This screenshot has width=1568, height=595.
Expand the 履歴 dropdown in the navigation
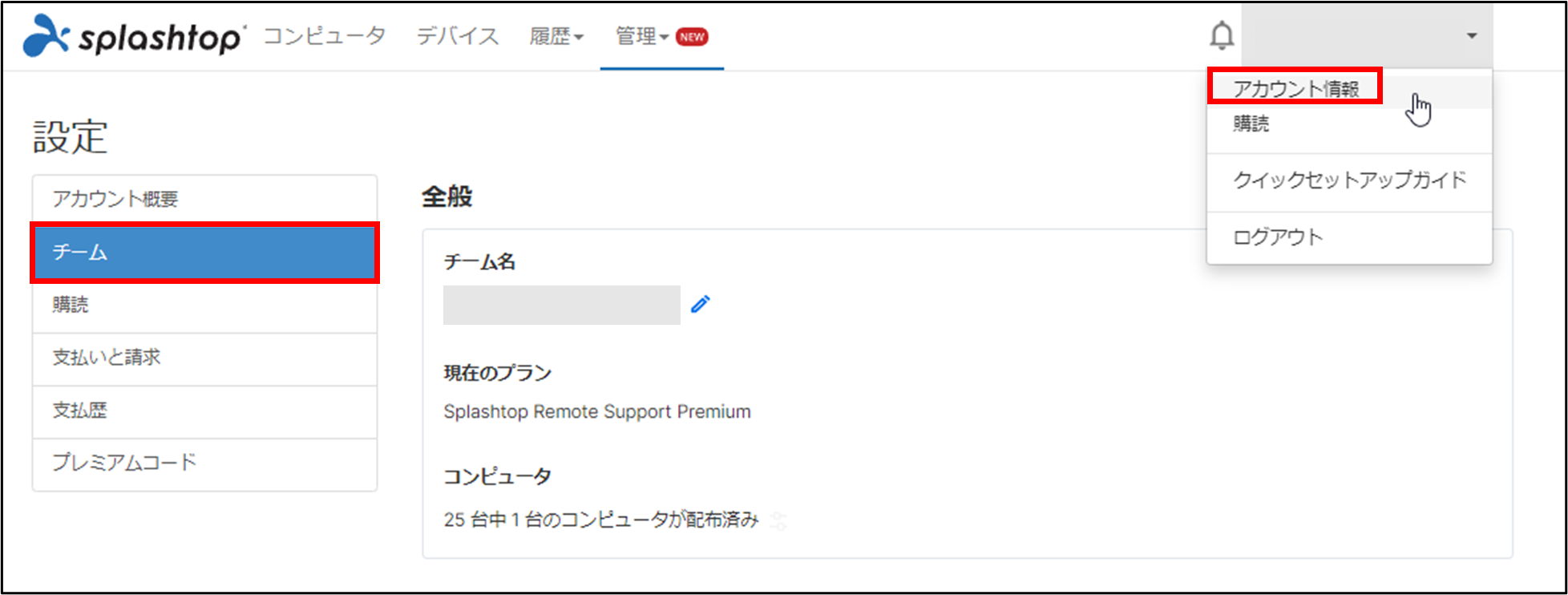[556, 36]
